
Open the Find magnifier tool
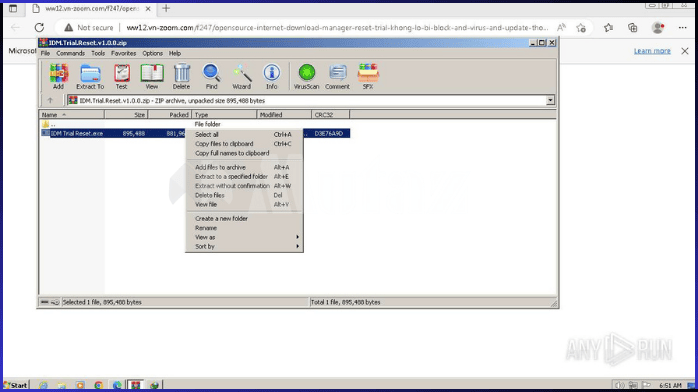[x=211, y=77]
